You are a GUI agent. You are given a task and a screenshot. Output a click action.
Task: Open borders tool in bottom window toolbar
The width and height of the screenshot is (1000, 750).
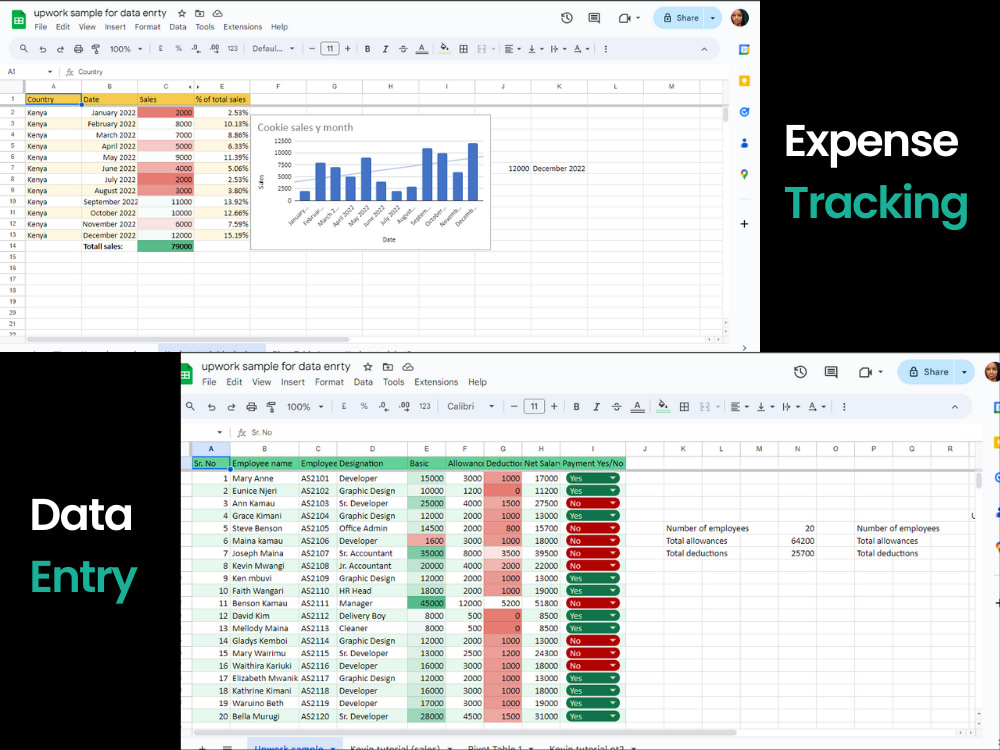684,406
